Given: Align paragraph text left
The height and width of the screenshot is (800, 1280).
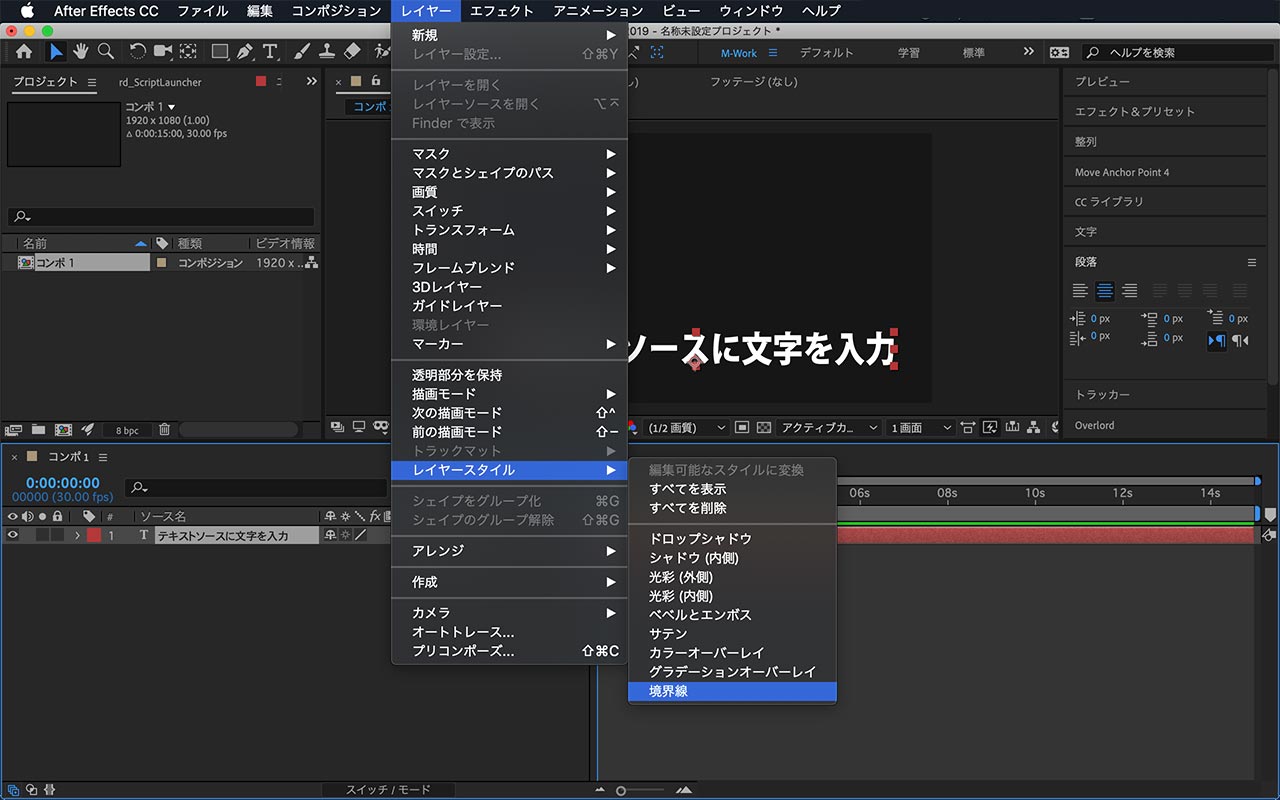Looking at the screenshot, I should [1080, 291].
